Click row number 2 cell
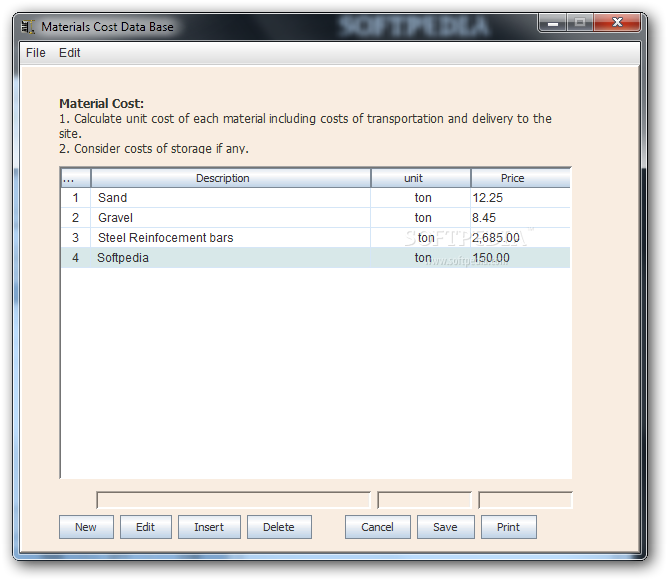Viewport: 668px width, 581px height. [76, 218]
